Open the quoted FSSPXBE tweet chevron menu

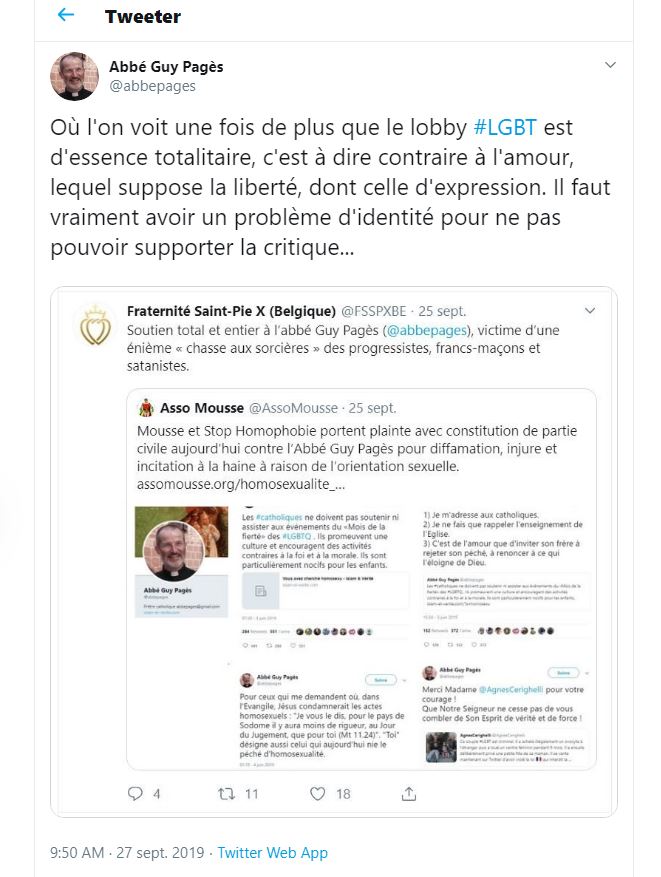[590, 310]
